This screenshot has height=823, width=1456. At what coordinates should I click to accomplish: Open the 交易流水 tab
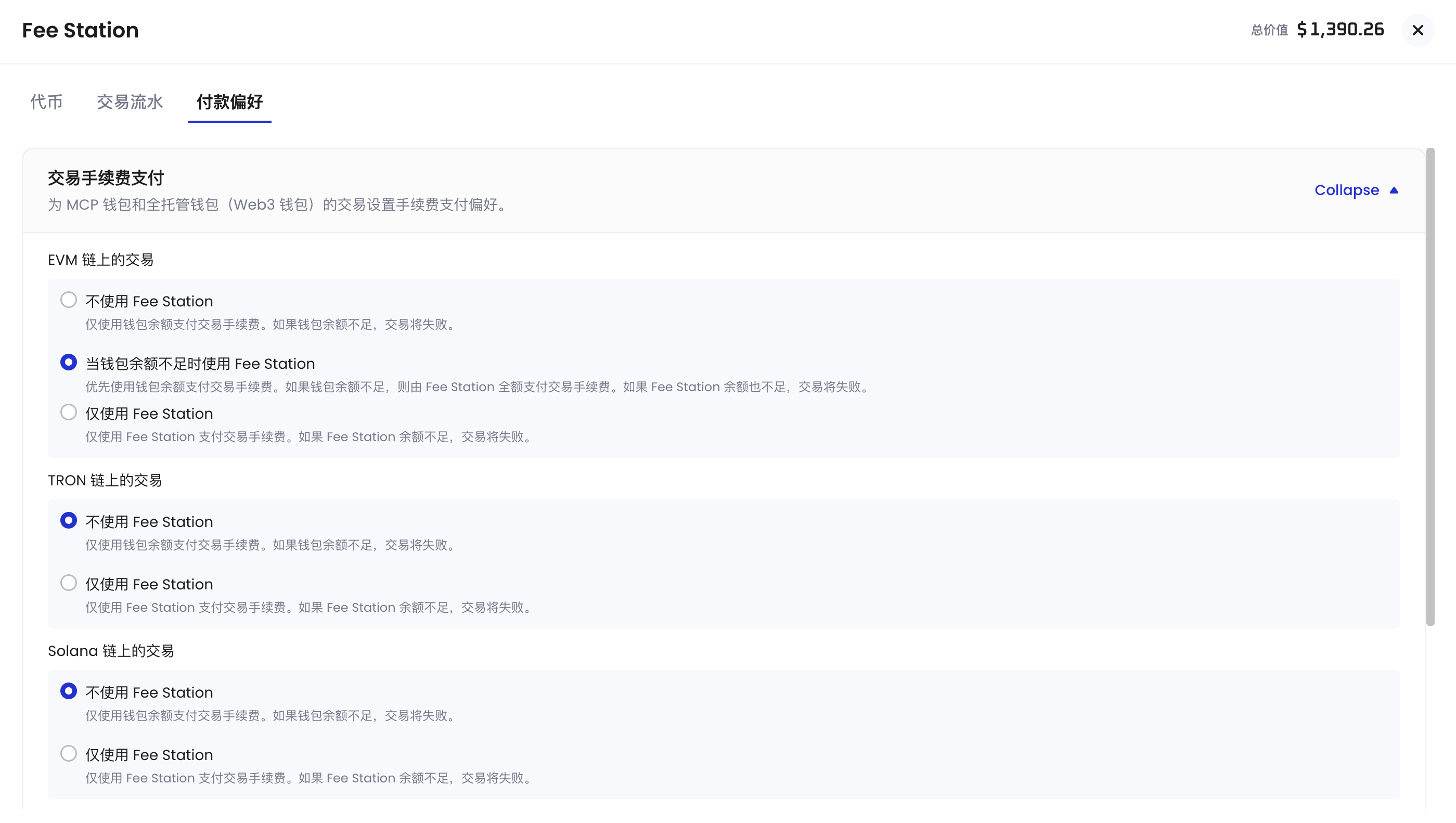pos(130,102)
